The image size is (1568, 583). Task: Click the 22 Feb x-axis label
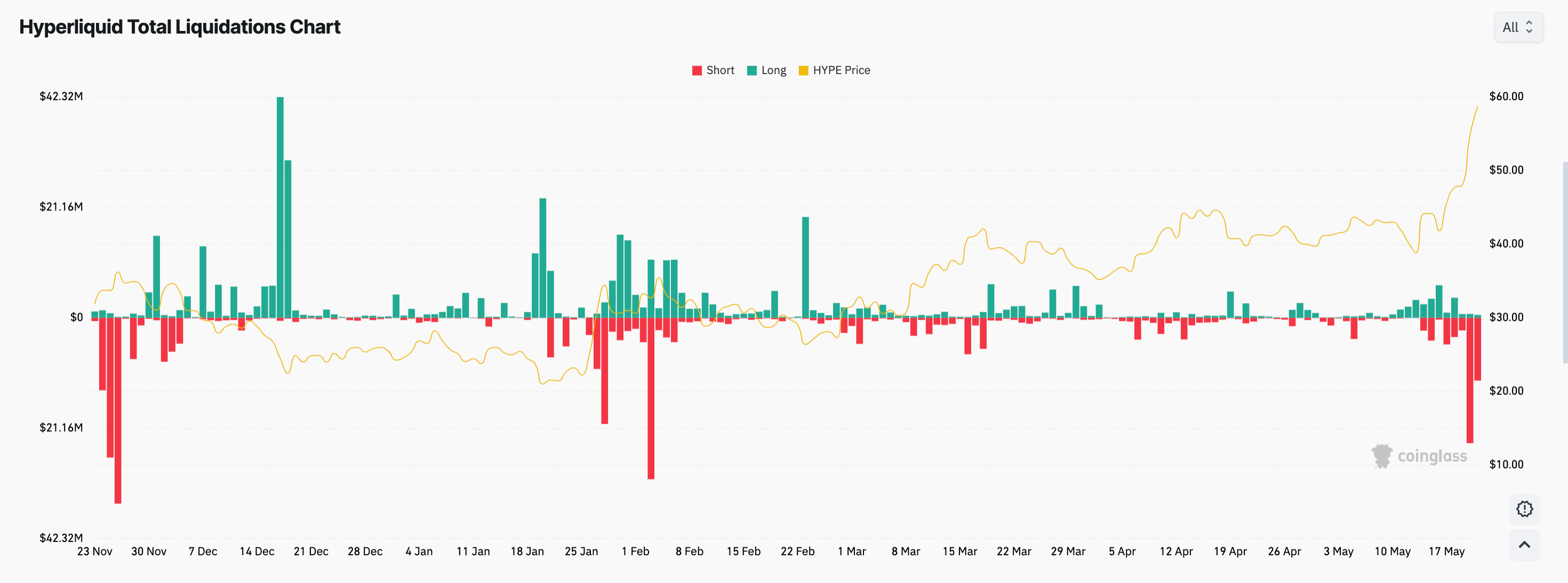[x=797, y=552]
